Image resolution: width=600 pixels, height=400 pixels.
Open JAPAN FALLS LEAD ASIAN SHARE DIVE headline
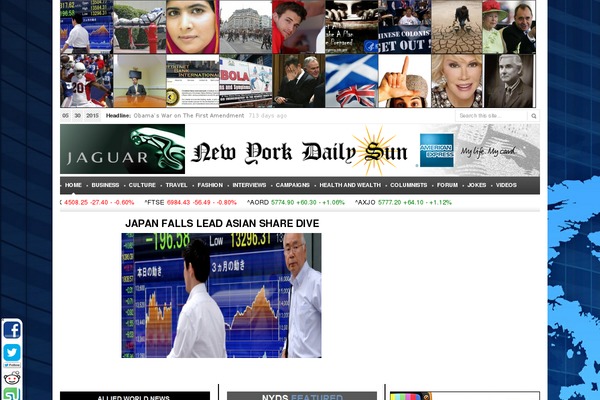[x=222, y=224]
